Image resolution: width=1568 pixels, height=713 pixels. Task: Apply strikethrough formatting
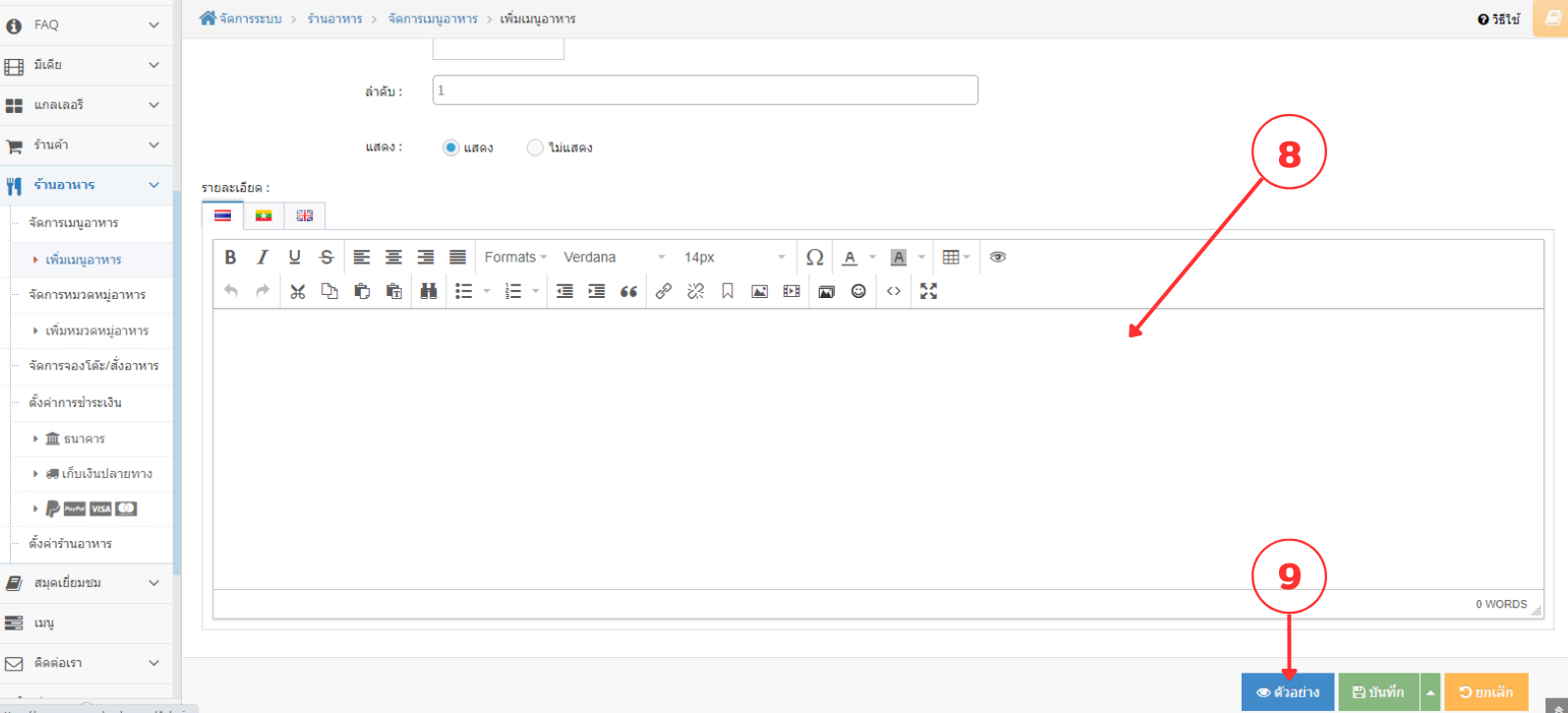tap(327, 257)
